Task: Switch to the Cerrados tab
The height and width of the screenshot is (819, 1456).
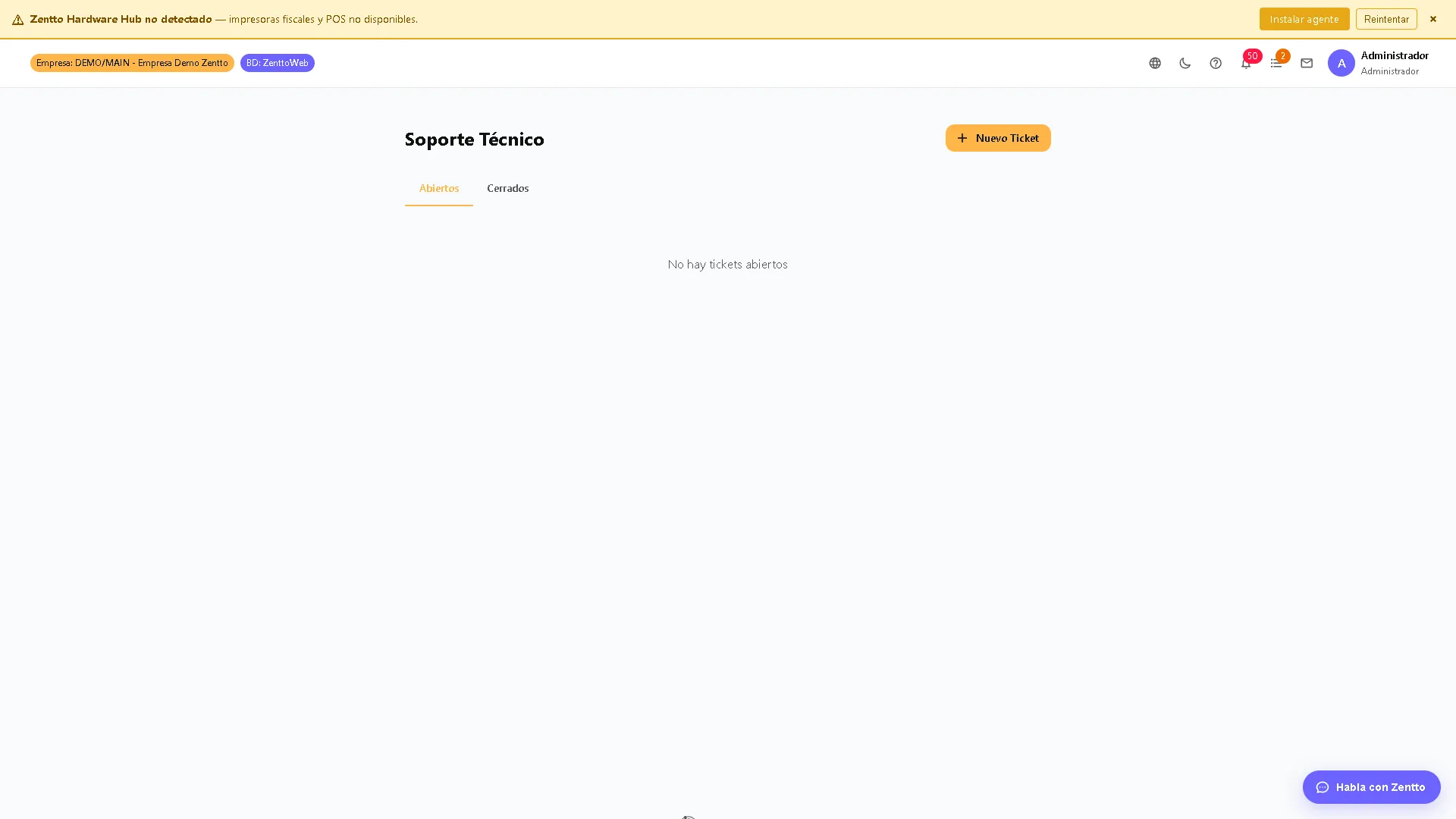Action: pyautogui.click(x=508, y=188)
